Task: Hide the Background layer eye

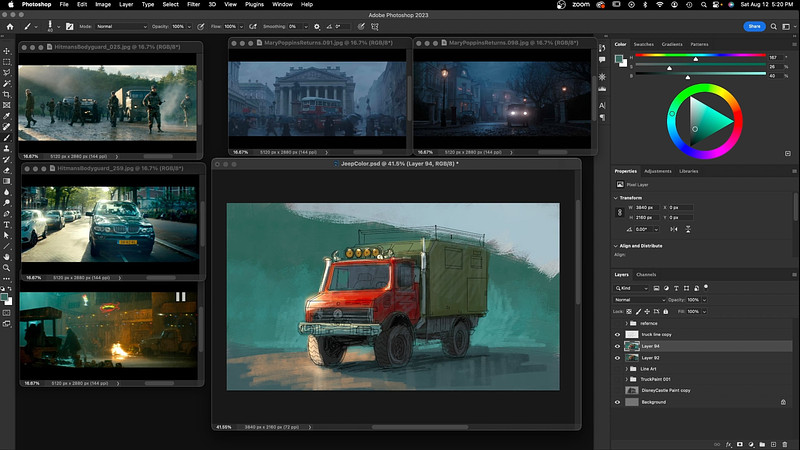Action: pyautogui.click(x=617, y=402)
